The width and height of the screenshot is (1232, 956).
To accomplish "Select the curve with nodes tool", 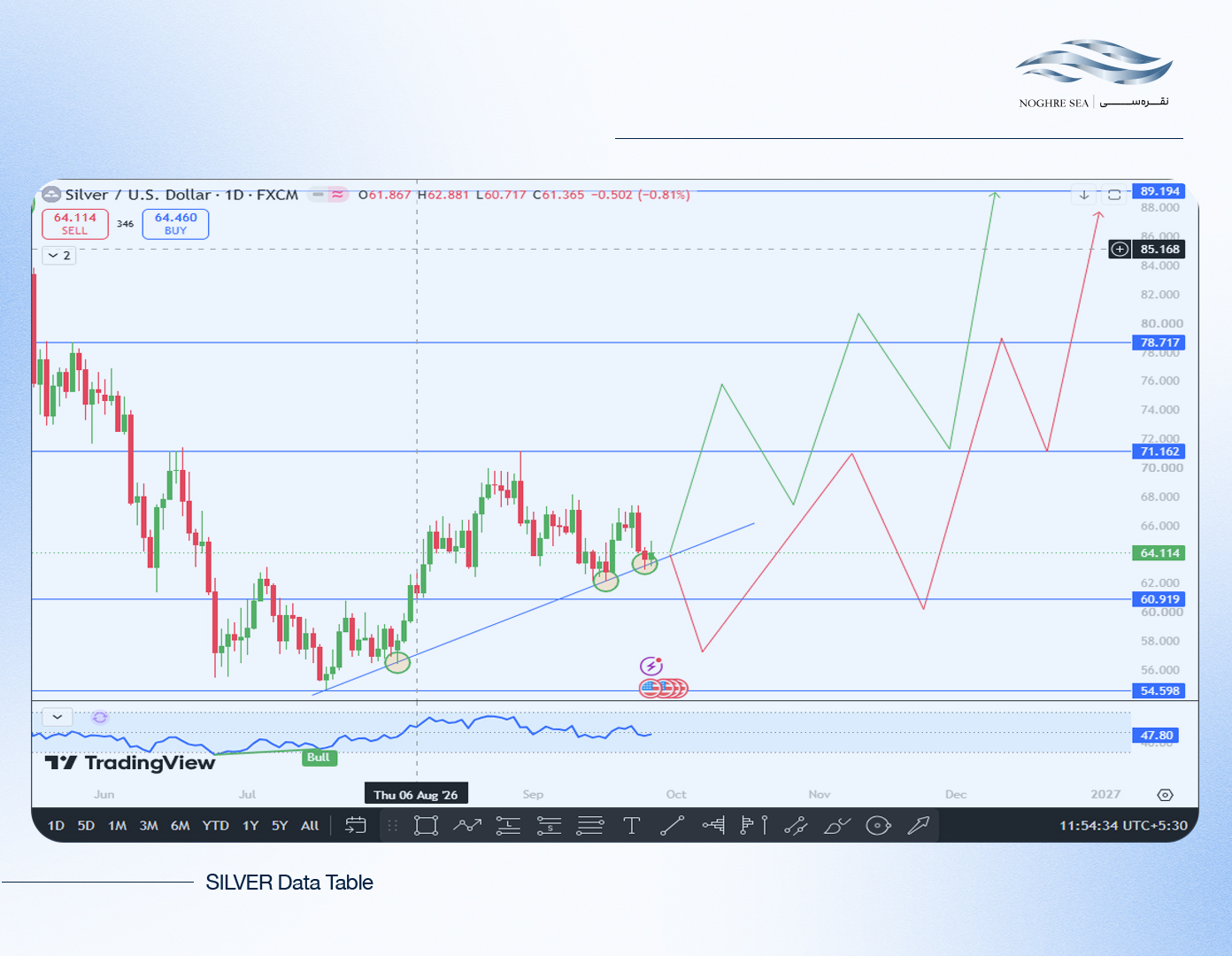I will [796, 826].
